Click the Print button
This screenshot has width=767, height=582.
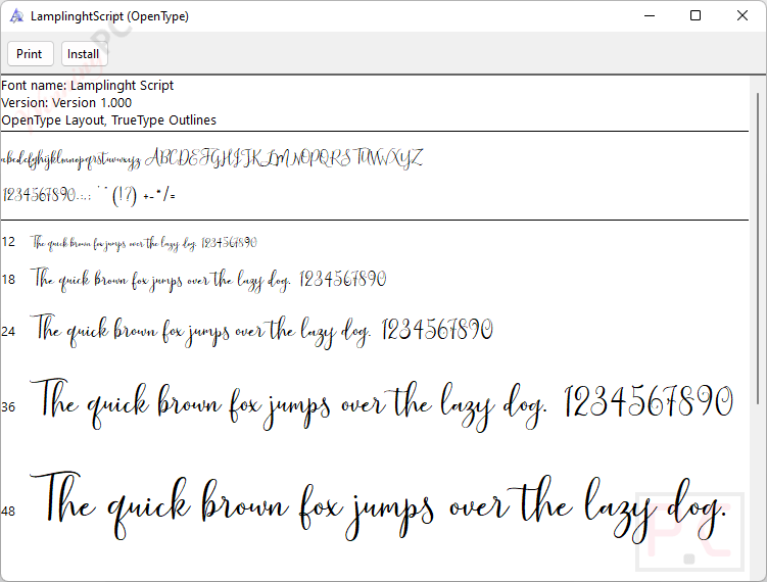(30, 54)
